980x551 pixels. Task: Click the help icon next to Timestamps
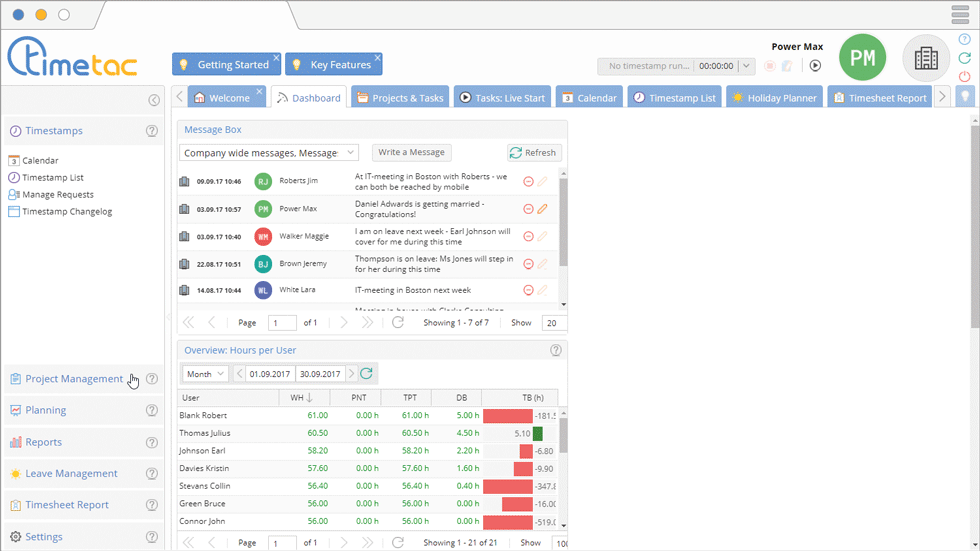(152, 131)
